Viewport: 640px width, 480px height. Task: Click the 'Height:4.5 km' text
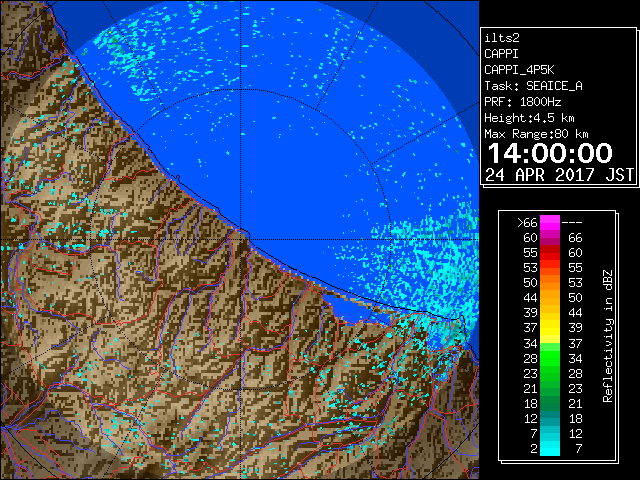click(529, 118)
